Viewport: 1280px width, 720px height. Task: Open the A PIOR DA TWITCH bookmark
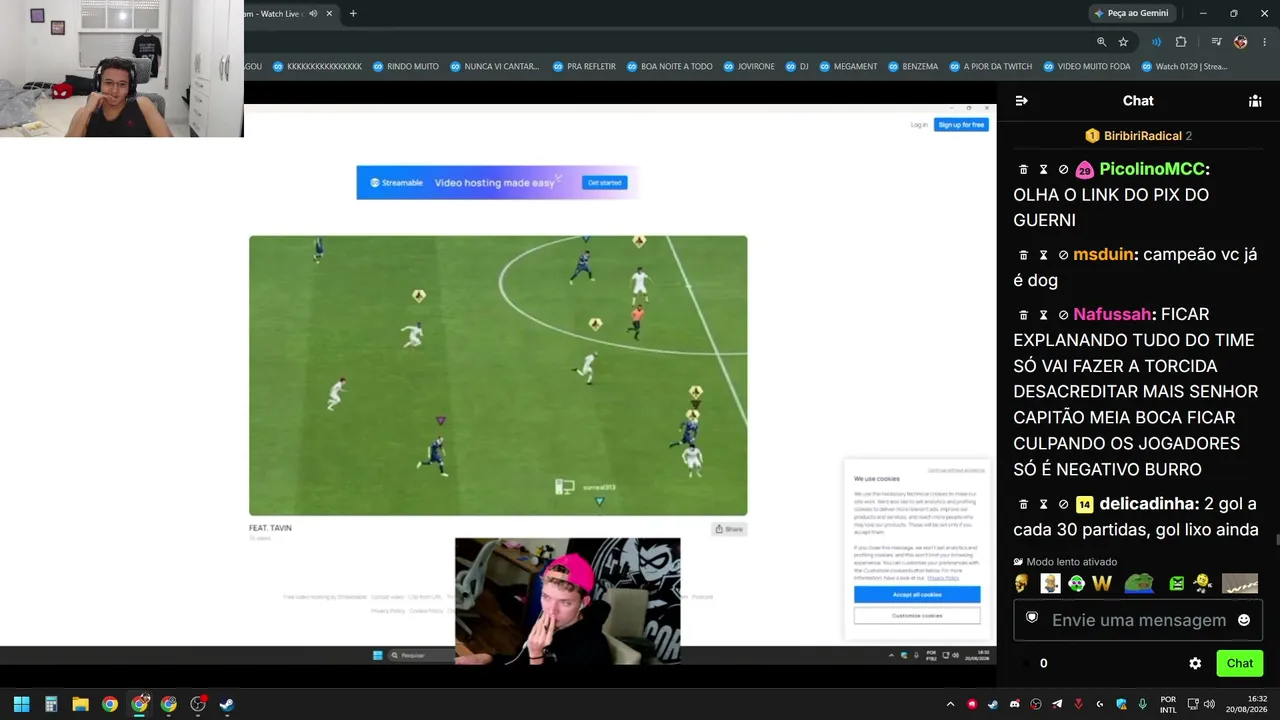(990, 67)
